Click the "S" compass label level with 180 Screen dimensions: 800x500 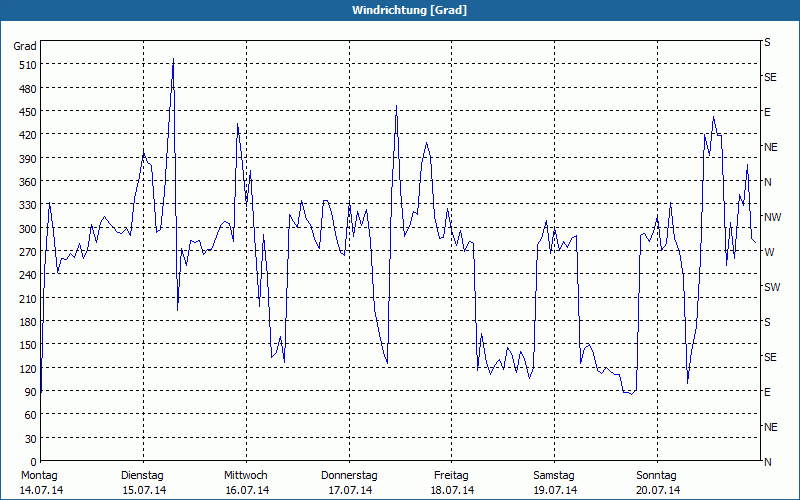click(x=767, y=322)
